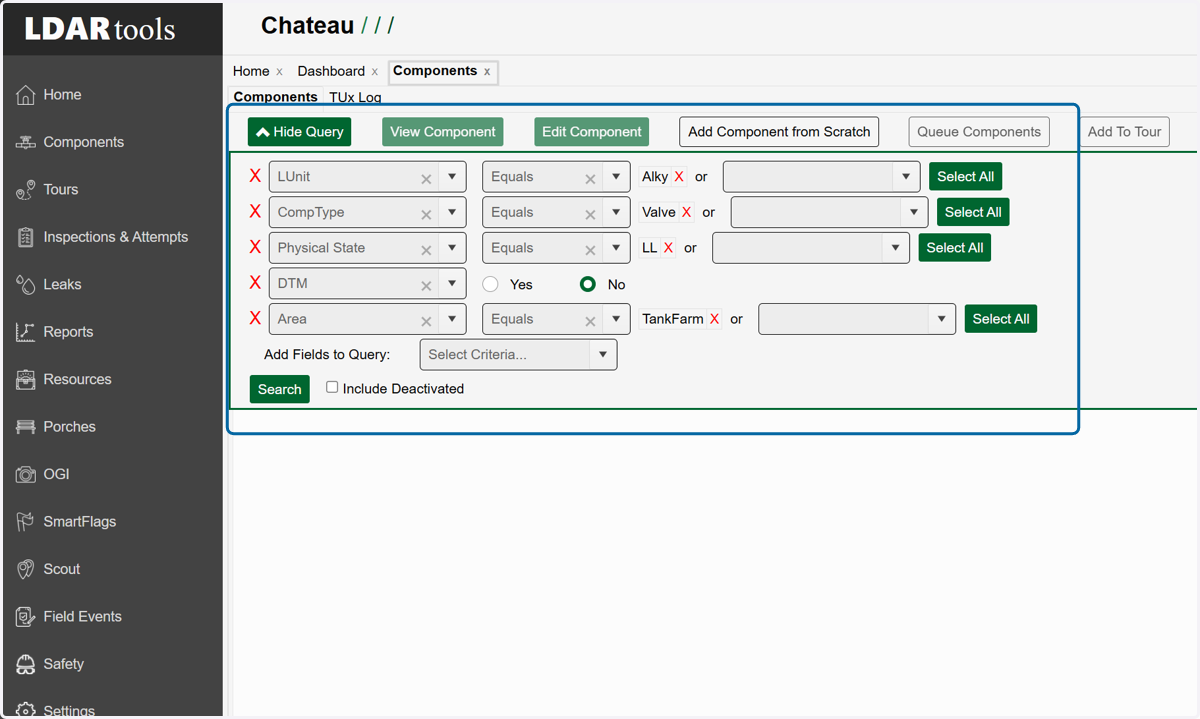This screenshot has height=719, width=1200.
Task: Click Add Component from Scratch
Action: click(779, 132)
